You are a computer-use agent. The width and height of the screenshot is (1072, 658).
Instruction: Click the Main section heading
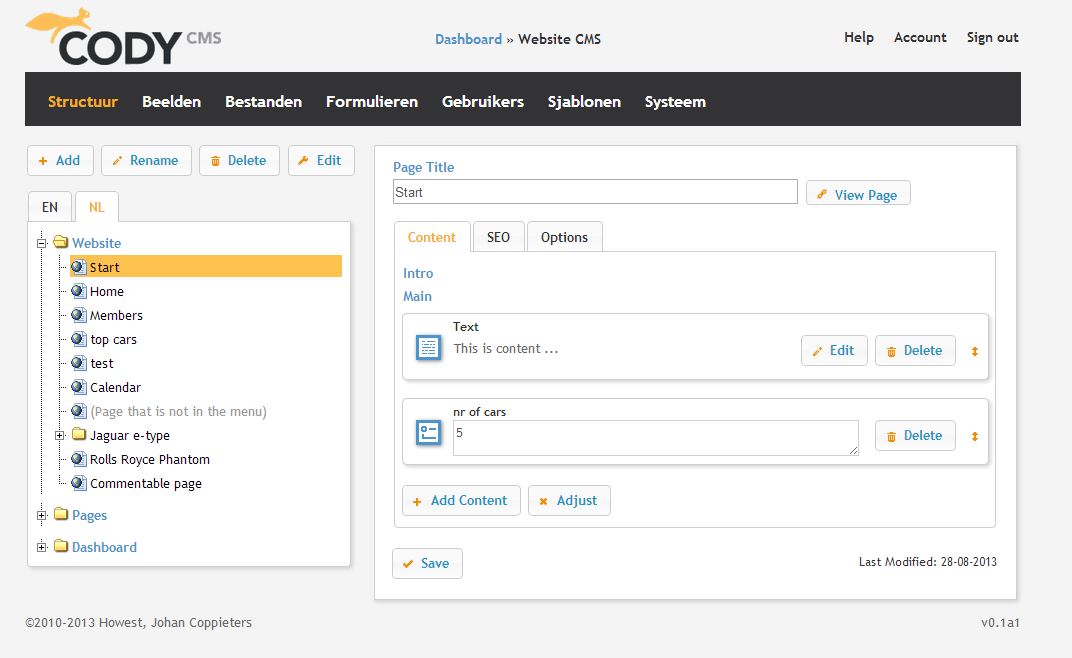click(x=417, y=296)
